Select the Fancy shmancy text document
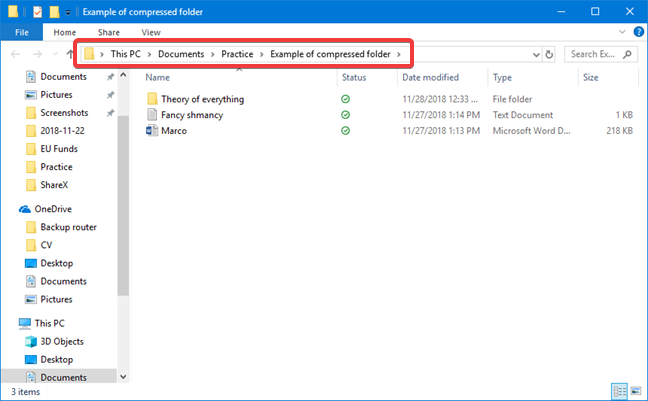 [x=192, y=115]
